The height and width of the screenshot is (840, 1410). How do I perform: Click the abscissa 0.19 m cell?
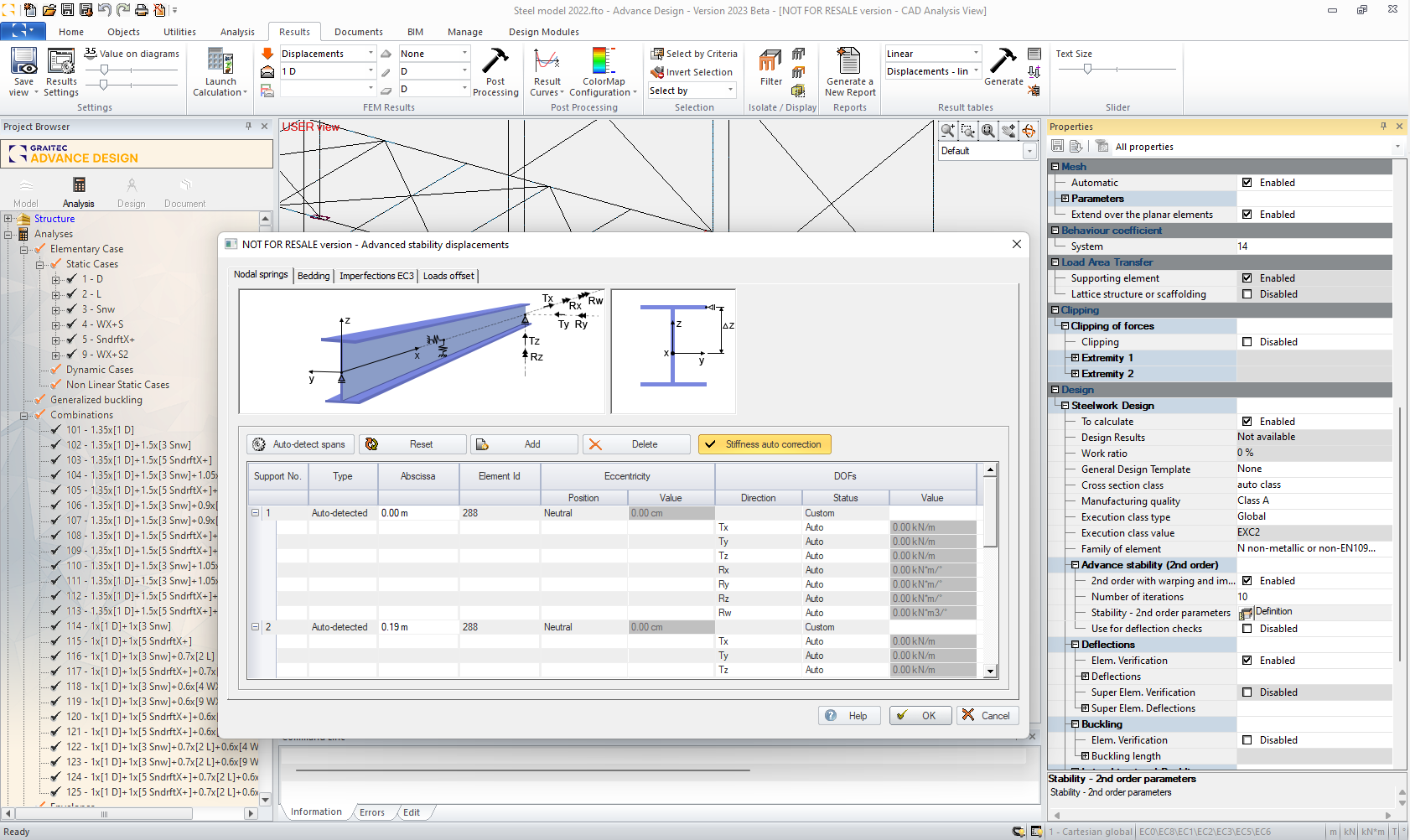coord(417,627)
